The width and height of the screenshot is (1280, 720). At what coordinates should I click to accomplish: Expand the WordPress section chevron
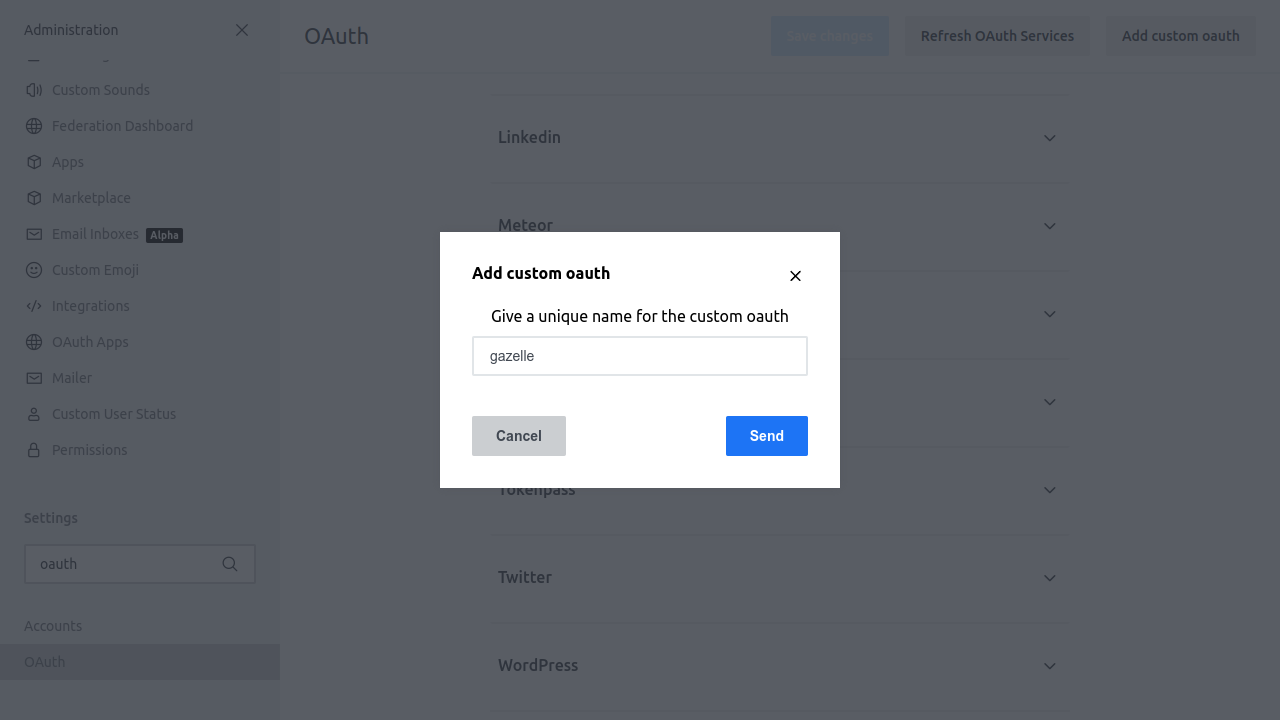tap(1050, 666)
